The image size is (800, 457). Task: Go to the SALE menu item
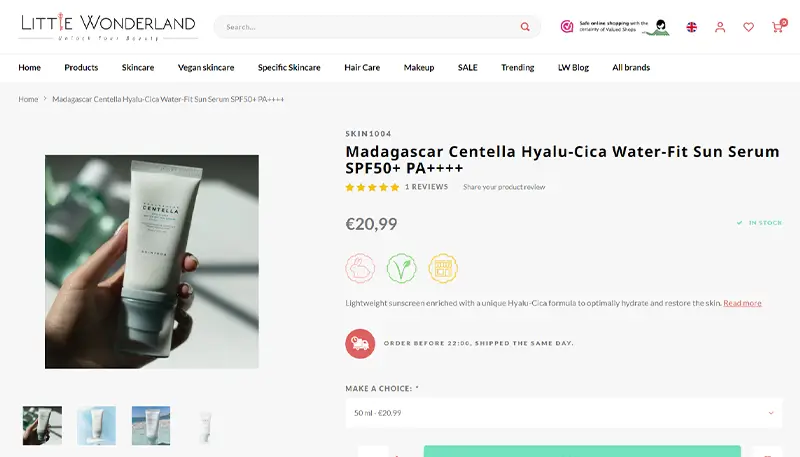[467, 67]
